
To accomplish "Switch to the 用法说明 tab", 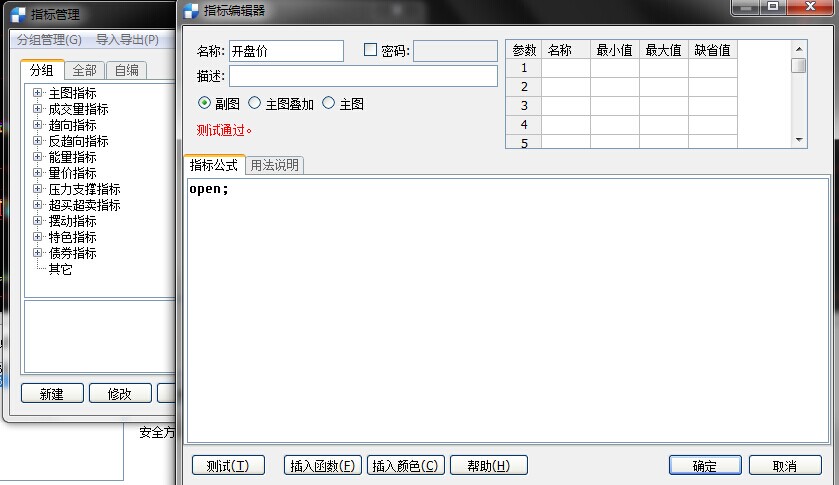I will click(274, 166).
